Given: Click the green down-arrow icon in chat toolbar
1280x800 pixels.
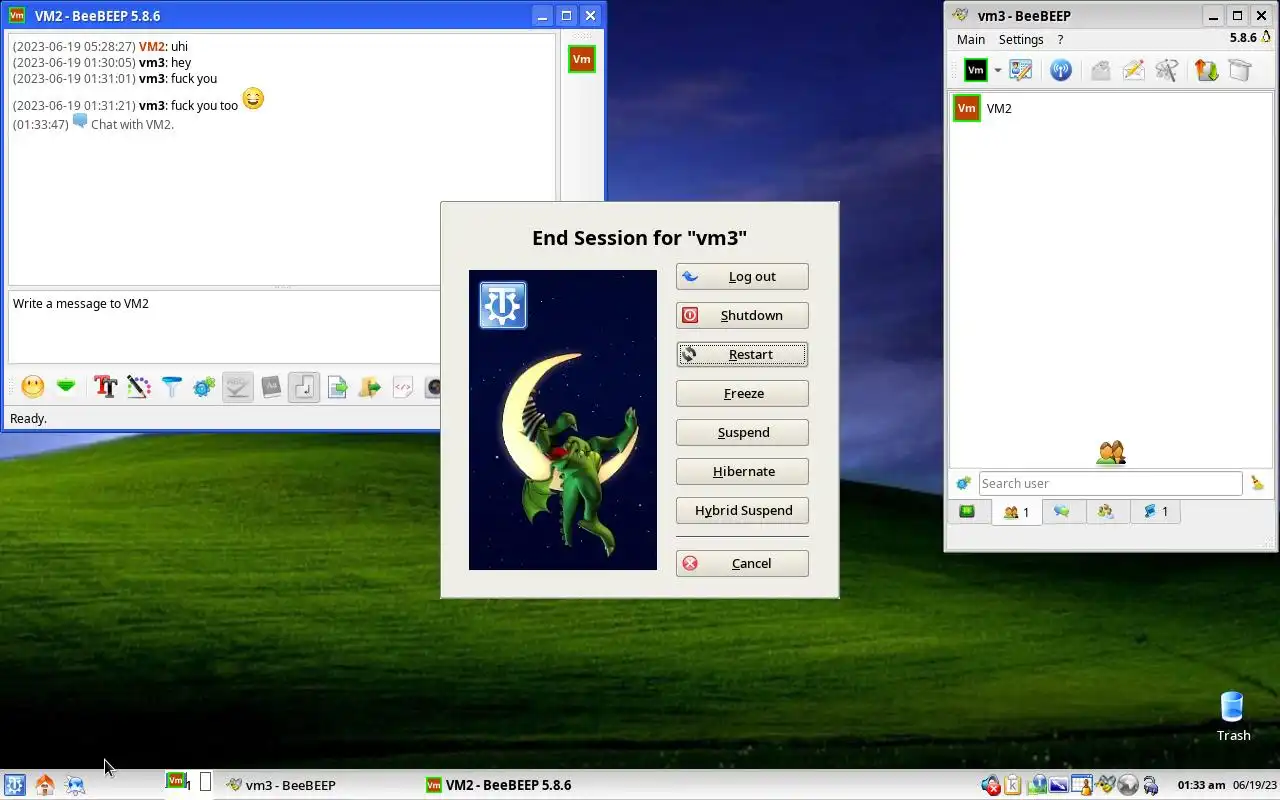Looking at the screenshot, I should pos(66,387).
